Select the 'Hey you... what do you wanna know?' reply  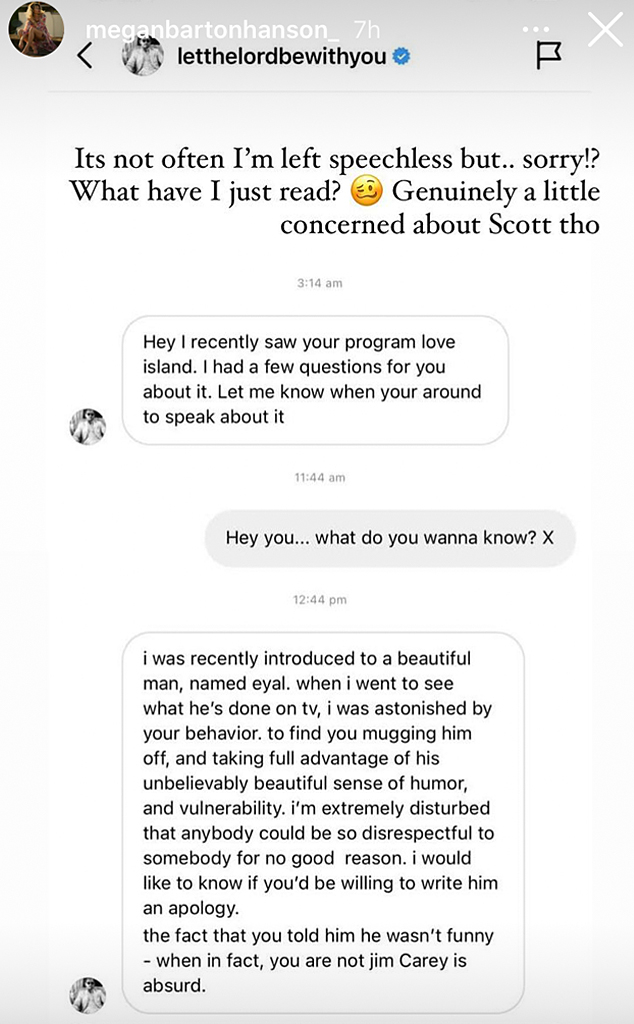[390, 538]
